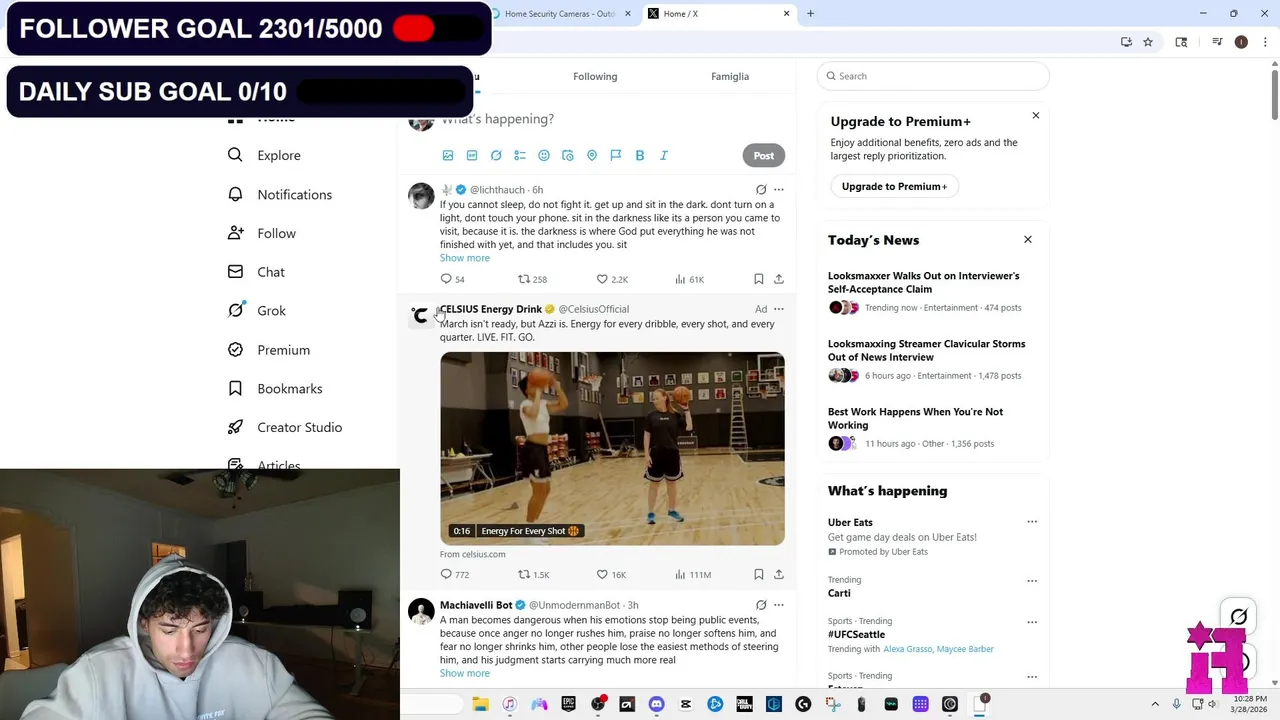The height and width of the screenshot is (720, 1280).
Task: Open Notifications in the sidebar
Action: pyautogui.click(x=280, y=194)
